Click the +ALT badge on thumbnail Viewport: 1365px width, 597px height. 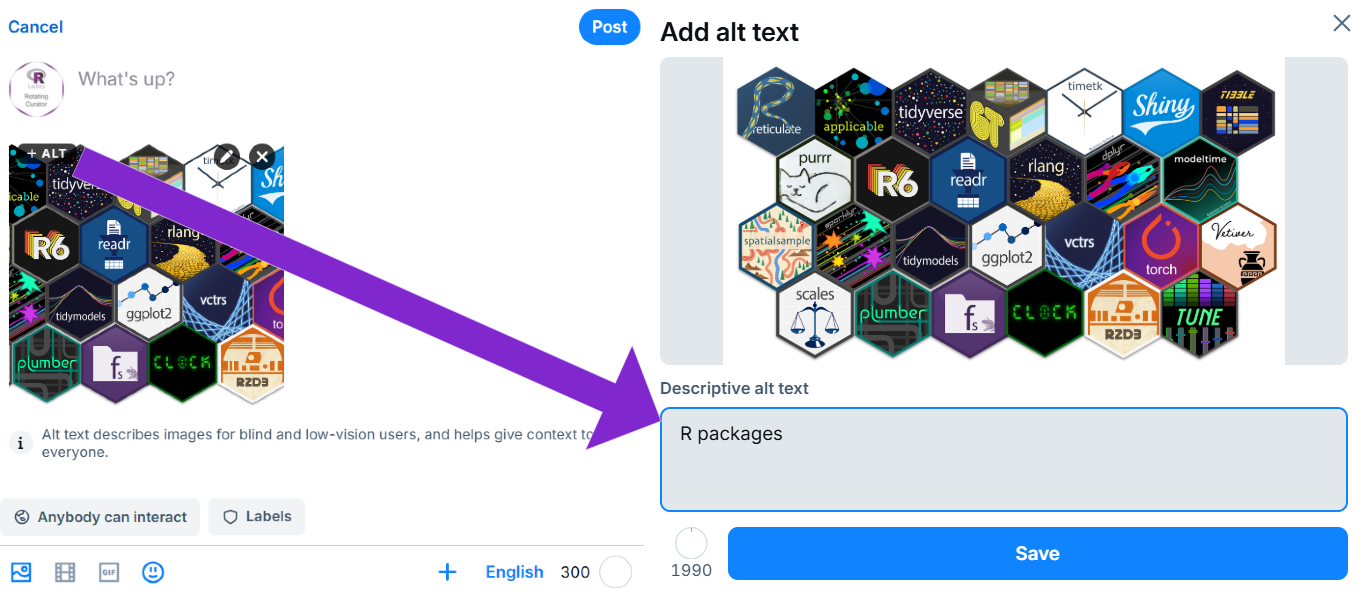click(x=47, y=154)
